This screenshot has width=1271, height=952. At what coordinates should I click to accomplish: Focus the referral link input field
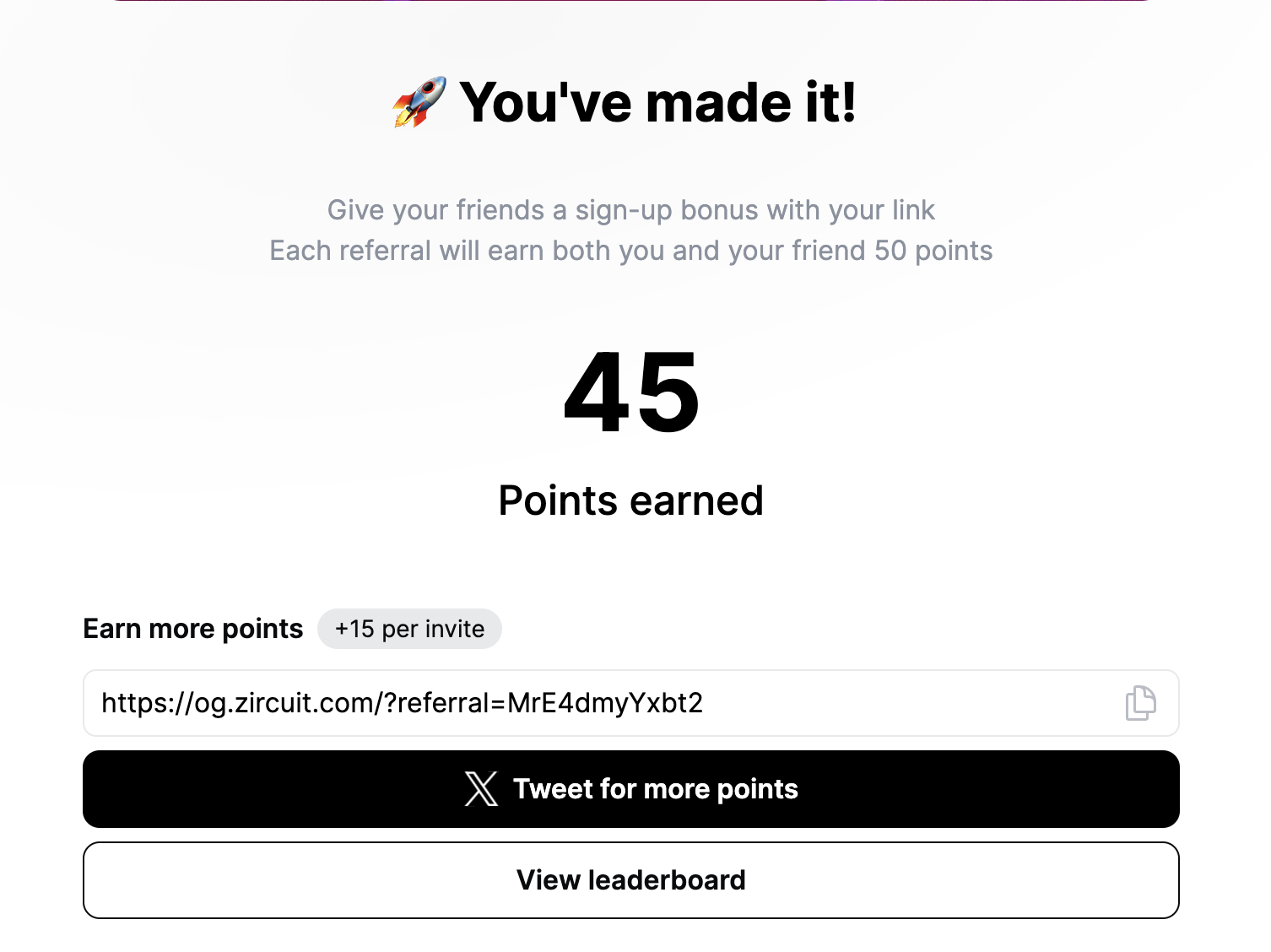click(x=591, y=703)
